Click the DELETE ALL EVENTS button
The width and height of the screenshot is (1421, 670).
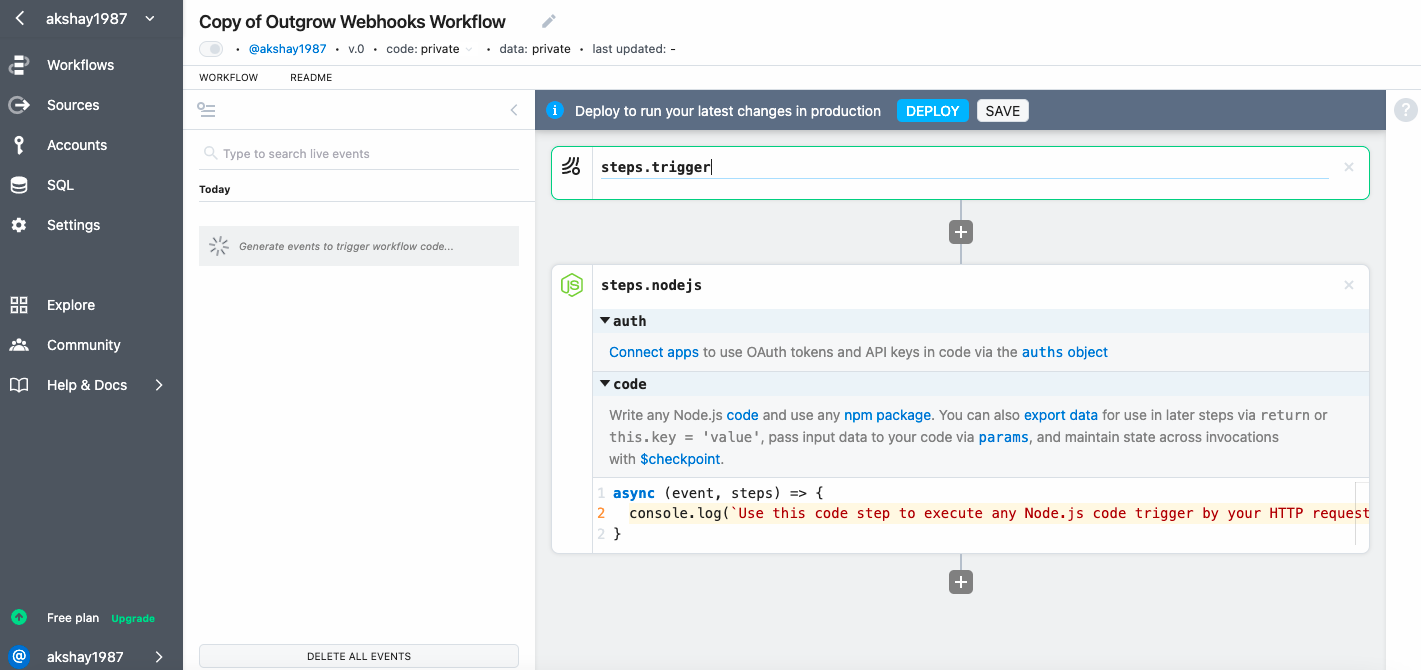coord(359,656)
